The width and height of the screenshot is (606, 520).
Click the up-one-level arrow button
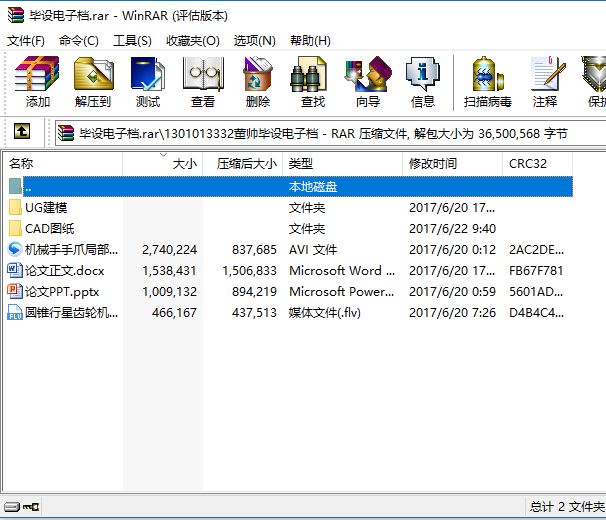pos(22,131)
